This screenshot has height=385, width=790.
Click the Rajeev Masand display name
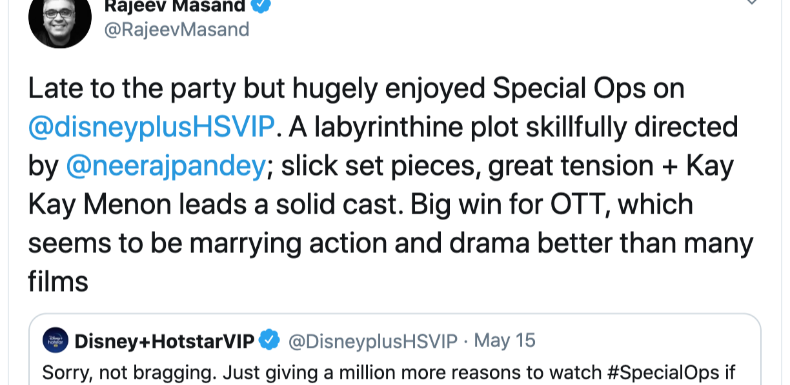pyautogui.click(x=175, y=6)
